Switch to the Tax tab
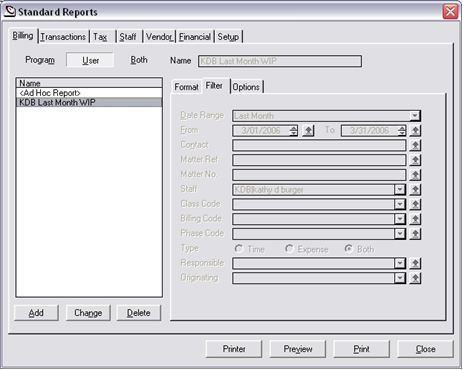The width and height of the screenshot is (463, 370). tap(102, 37)
